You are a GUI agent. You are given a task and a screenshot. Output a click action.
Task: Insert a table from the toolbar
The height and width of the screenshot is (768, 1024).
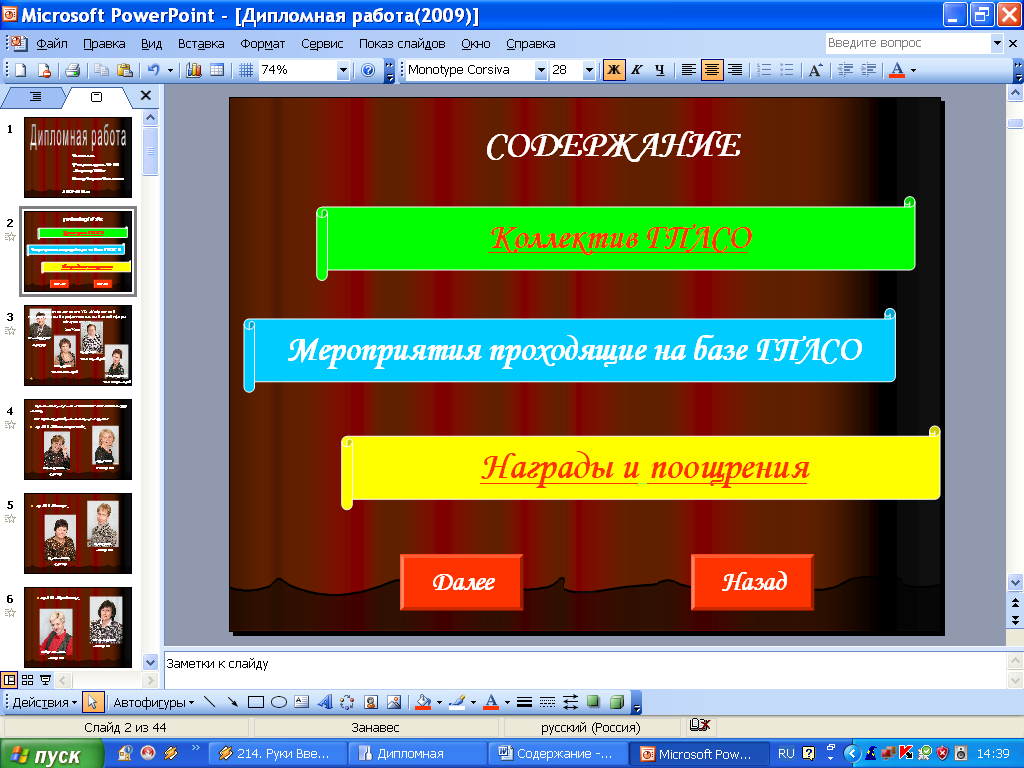tap(217, 70)
